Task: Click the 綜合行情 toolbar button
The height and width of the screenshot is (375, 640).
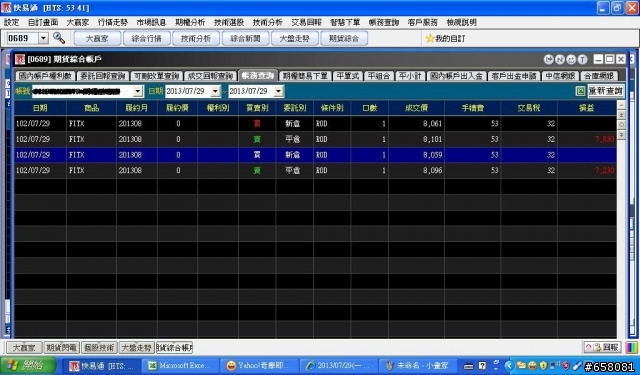Action: click(x=147, y=38)
